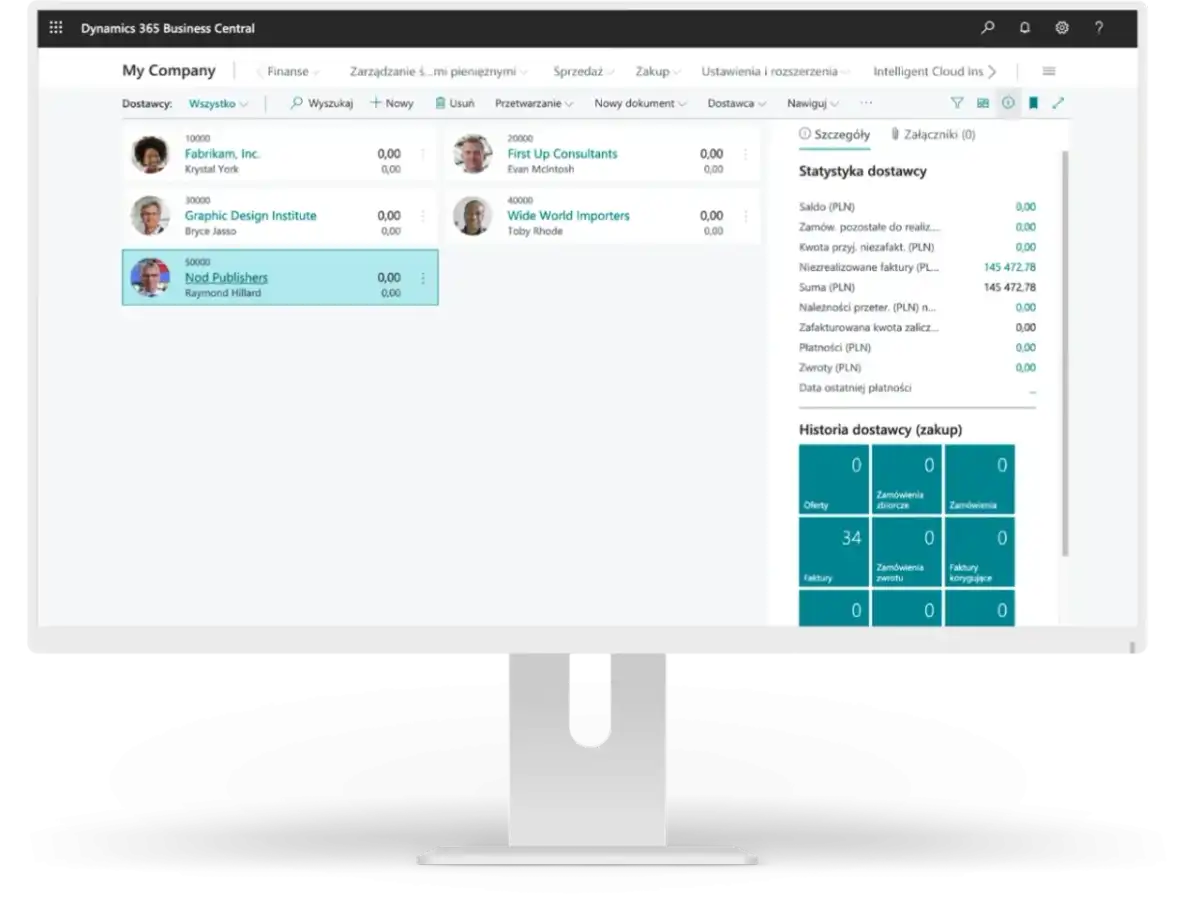Create new vendor with Nowy
Image resolution: width=1200 pixels, height=918 pixels.
pyautogui.click(x=392, y=103)
